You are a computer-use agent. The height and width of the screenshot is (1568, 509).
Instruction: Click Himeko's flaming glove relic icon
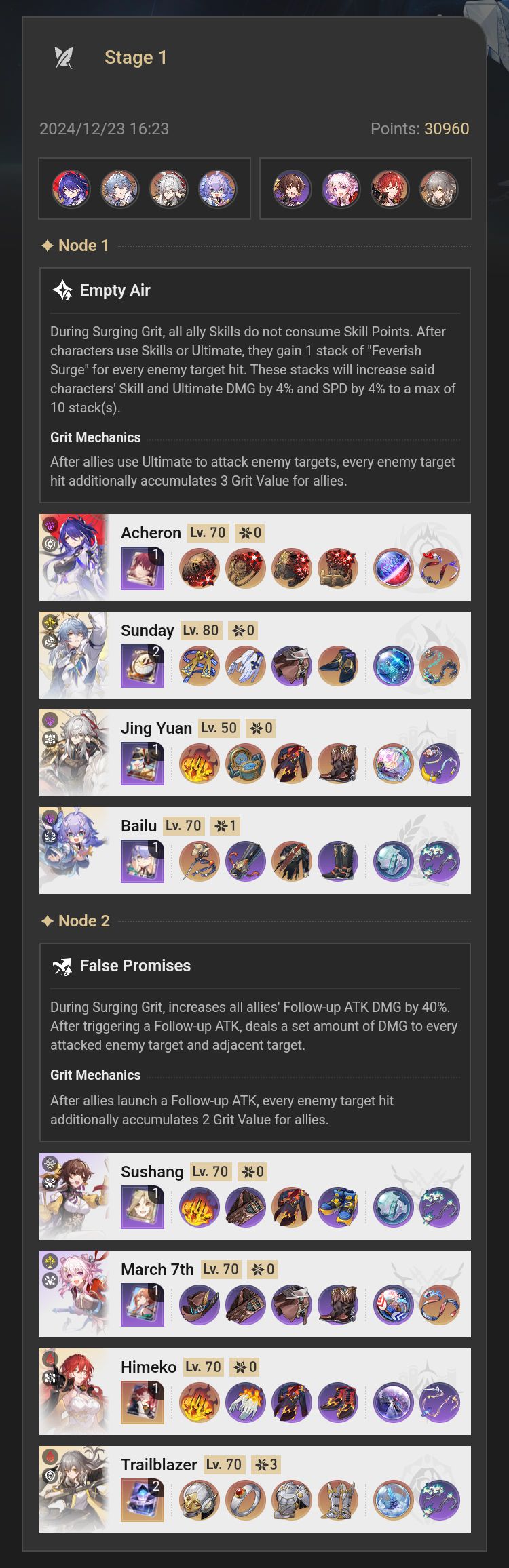pyautogui.click(x=246, y=1403)
